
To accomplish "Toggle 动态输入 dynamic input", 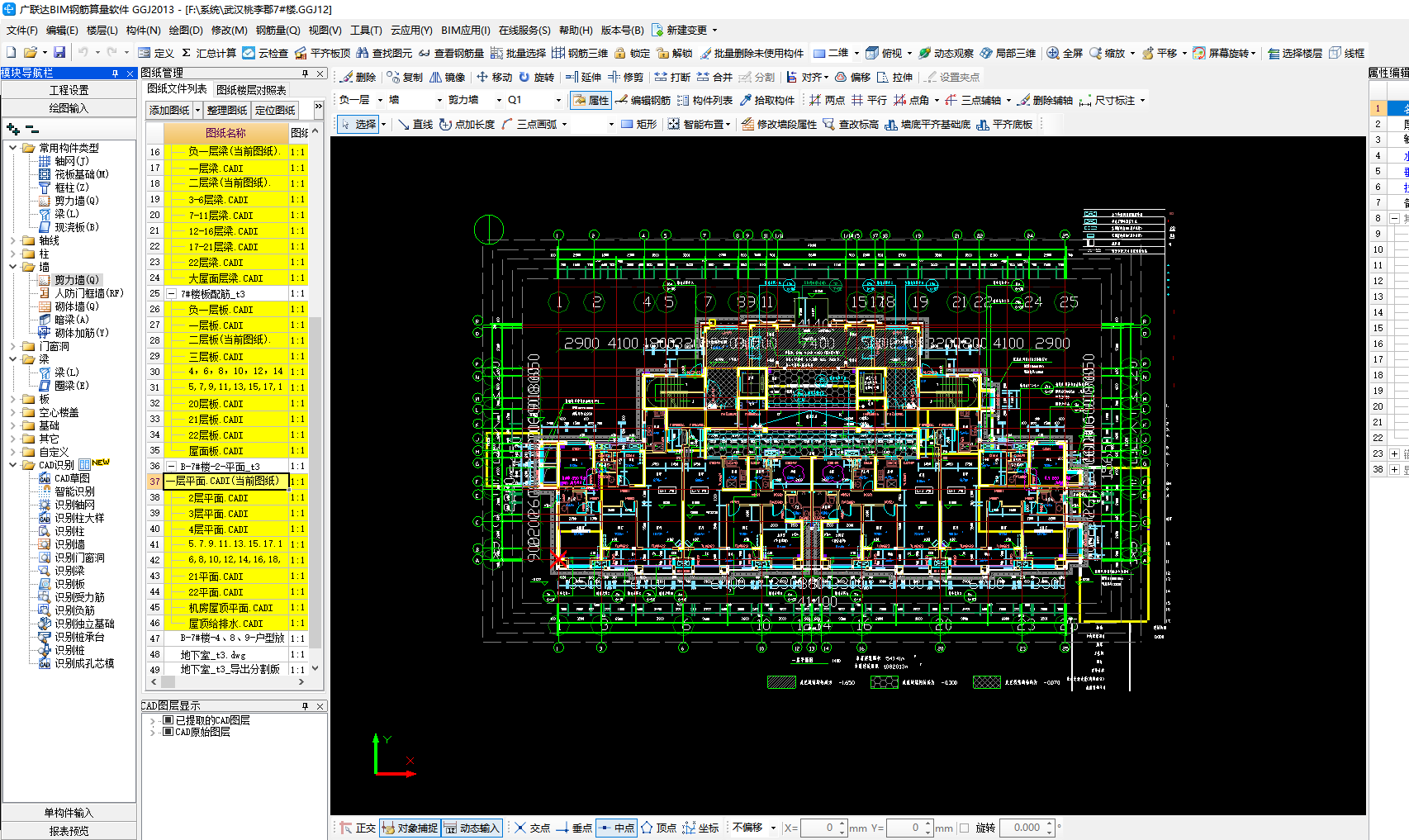I will click(x=472, y=828).
